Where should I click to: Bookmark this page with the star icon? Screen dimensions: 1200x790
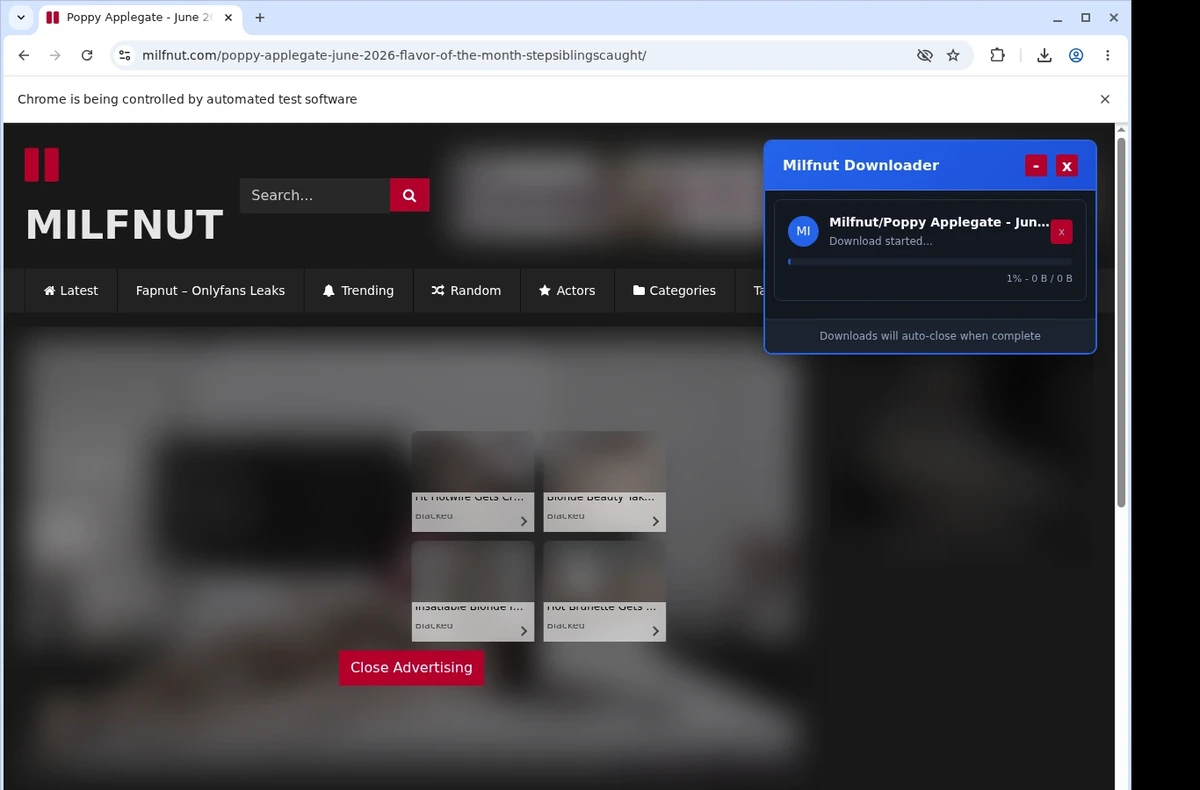coord(953,55)
